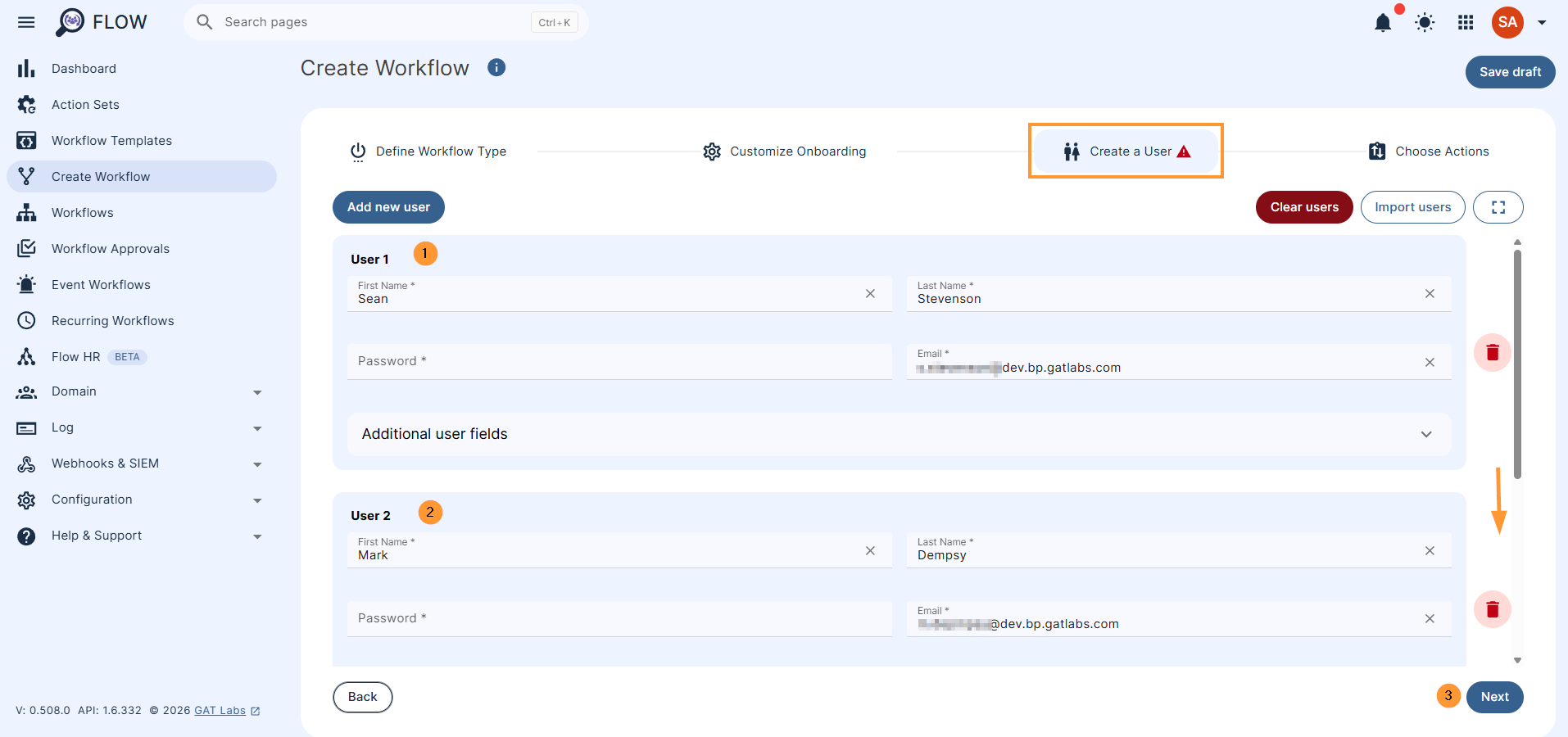
Task: Expand Additional user fields for User 1
Action: pyautogui.click(x=899, y=434)
